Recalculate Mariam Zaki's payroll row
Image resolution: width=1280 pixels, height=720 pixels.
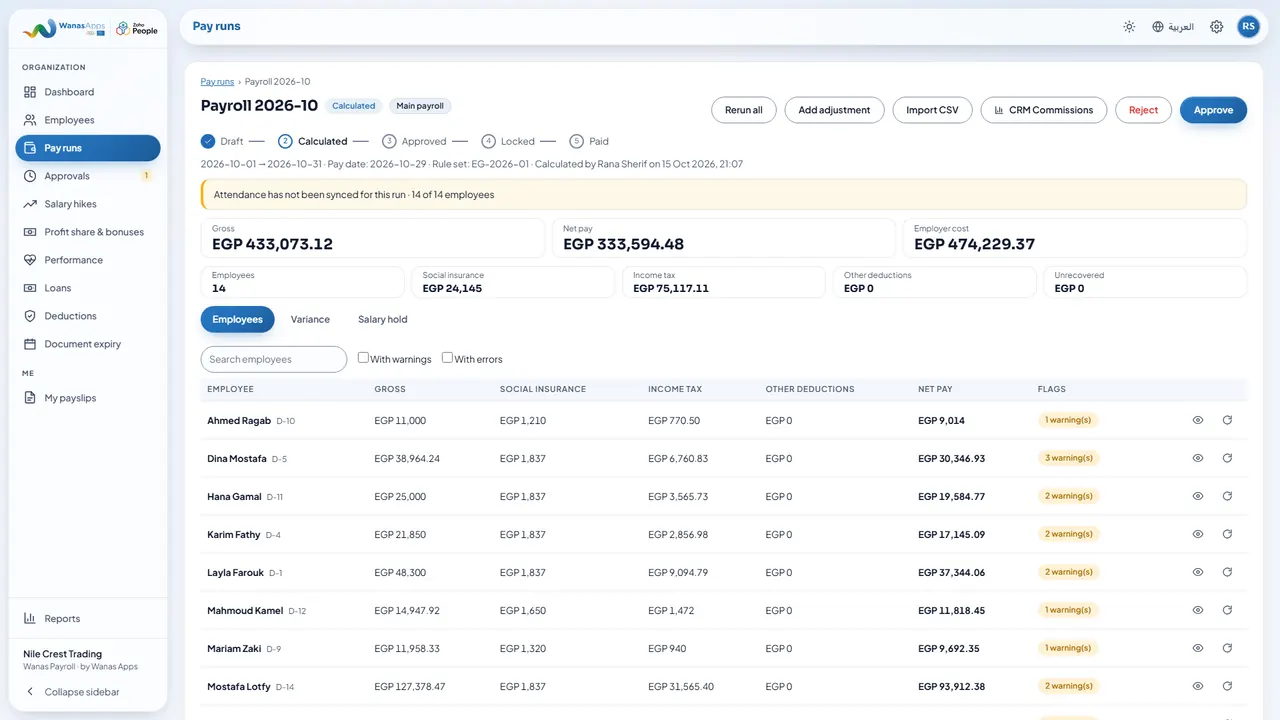(x=1227, y=648)
